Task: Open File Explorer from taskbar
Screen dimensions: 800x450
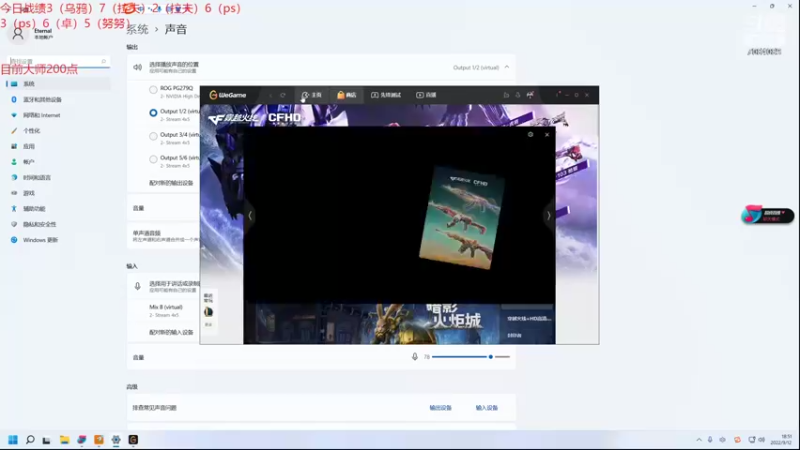Action: coord(64,440)
